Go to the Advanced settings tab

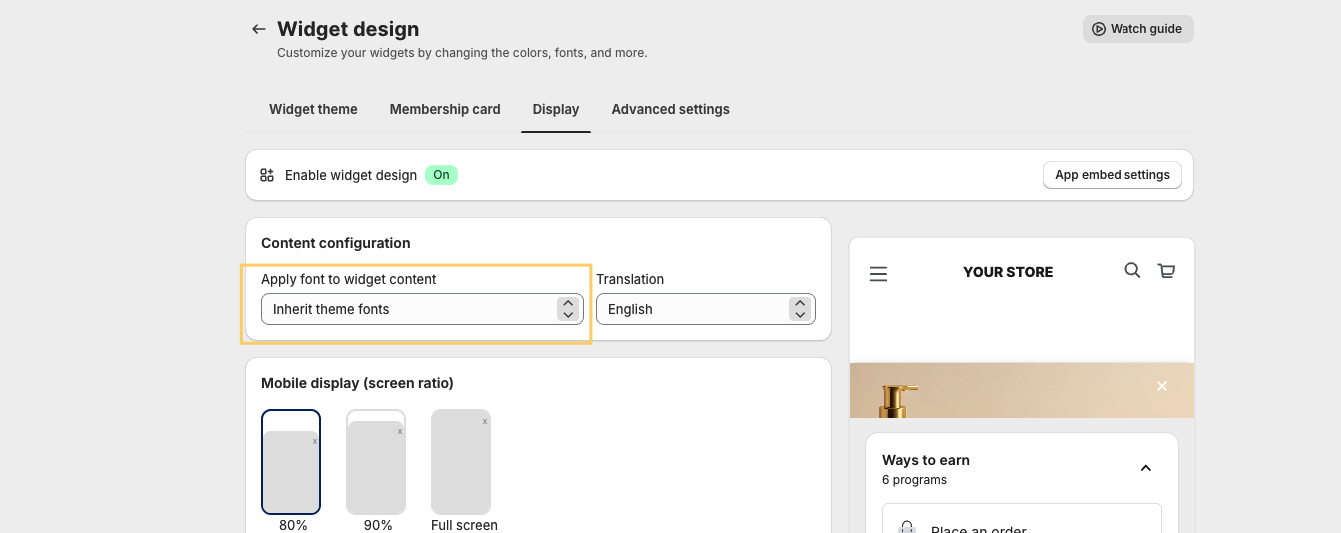pos(670,109)
